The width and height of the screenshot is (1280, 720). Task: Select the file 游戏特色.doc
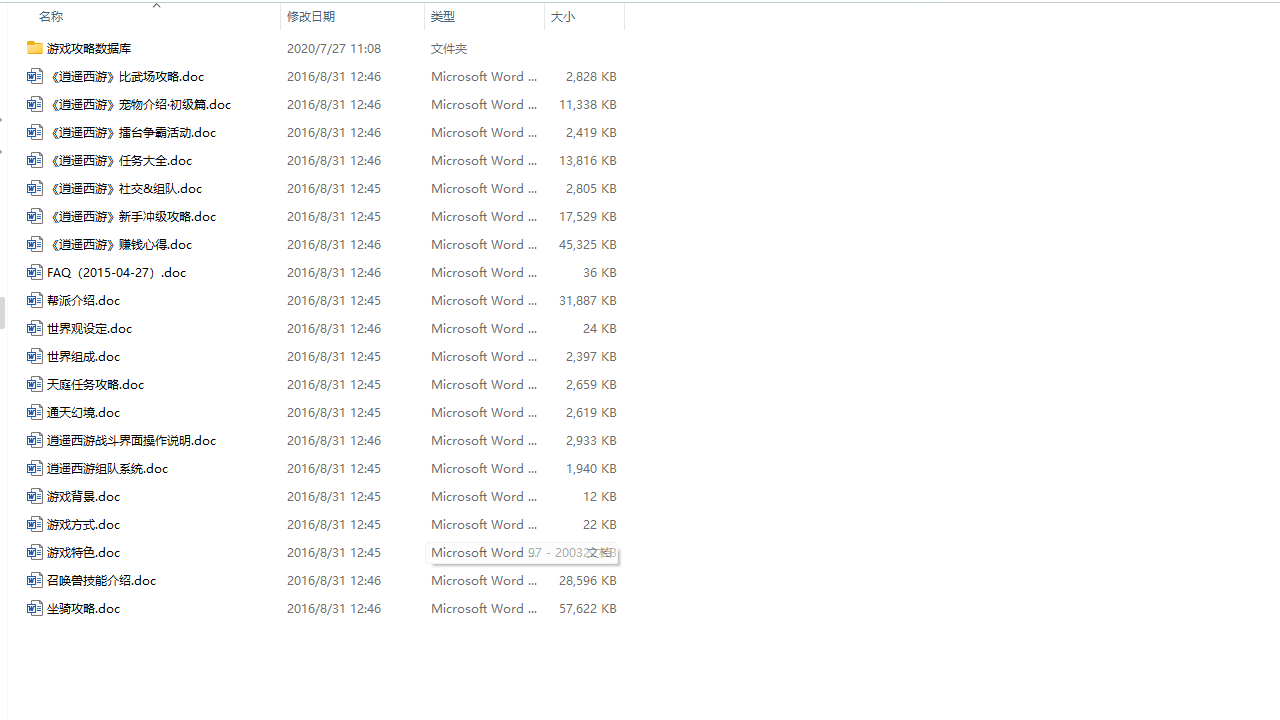[83, 552]
